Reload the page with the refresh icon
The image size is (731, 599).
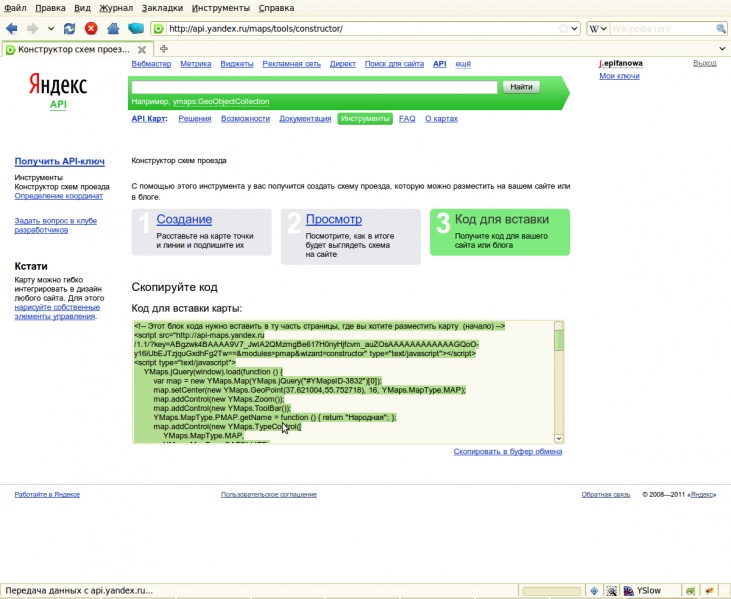click(x=69, y=28)
